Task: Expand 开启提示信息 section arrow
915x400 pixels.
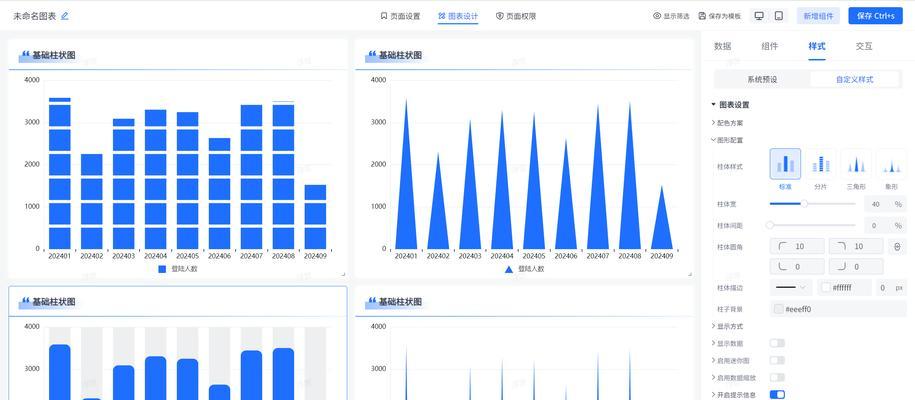Action: (714, 395)
